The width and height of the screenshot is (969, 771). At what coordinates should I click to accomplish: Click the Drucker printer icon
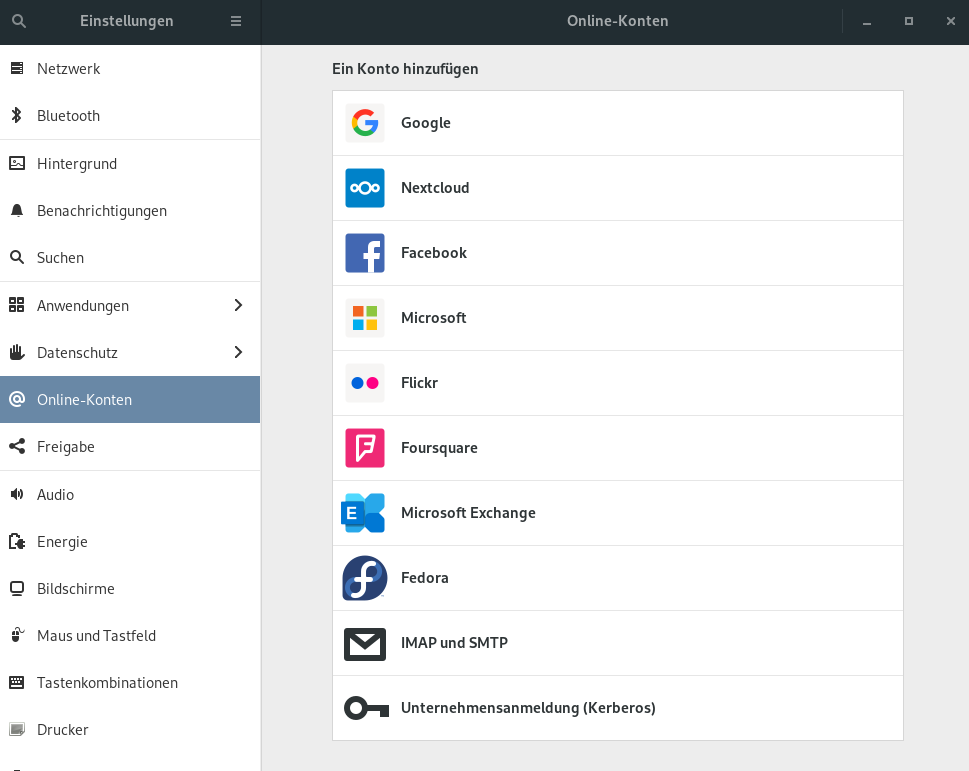click(x=17, y=730)
